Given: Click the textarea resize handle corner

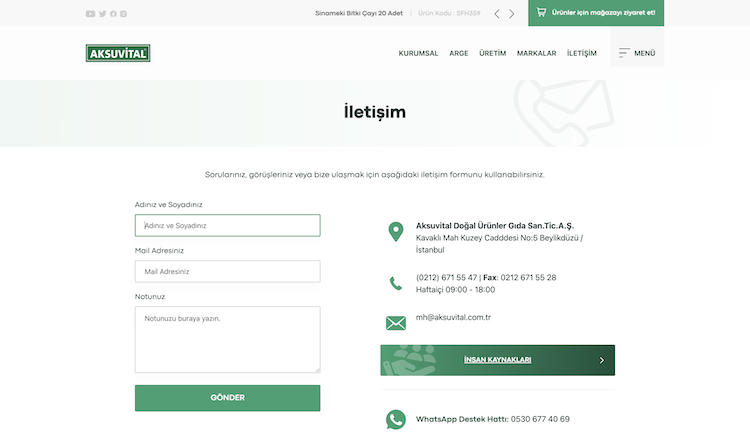Looking at the screenshot, I should [317, 370].
